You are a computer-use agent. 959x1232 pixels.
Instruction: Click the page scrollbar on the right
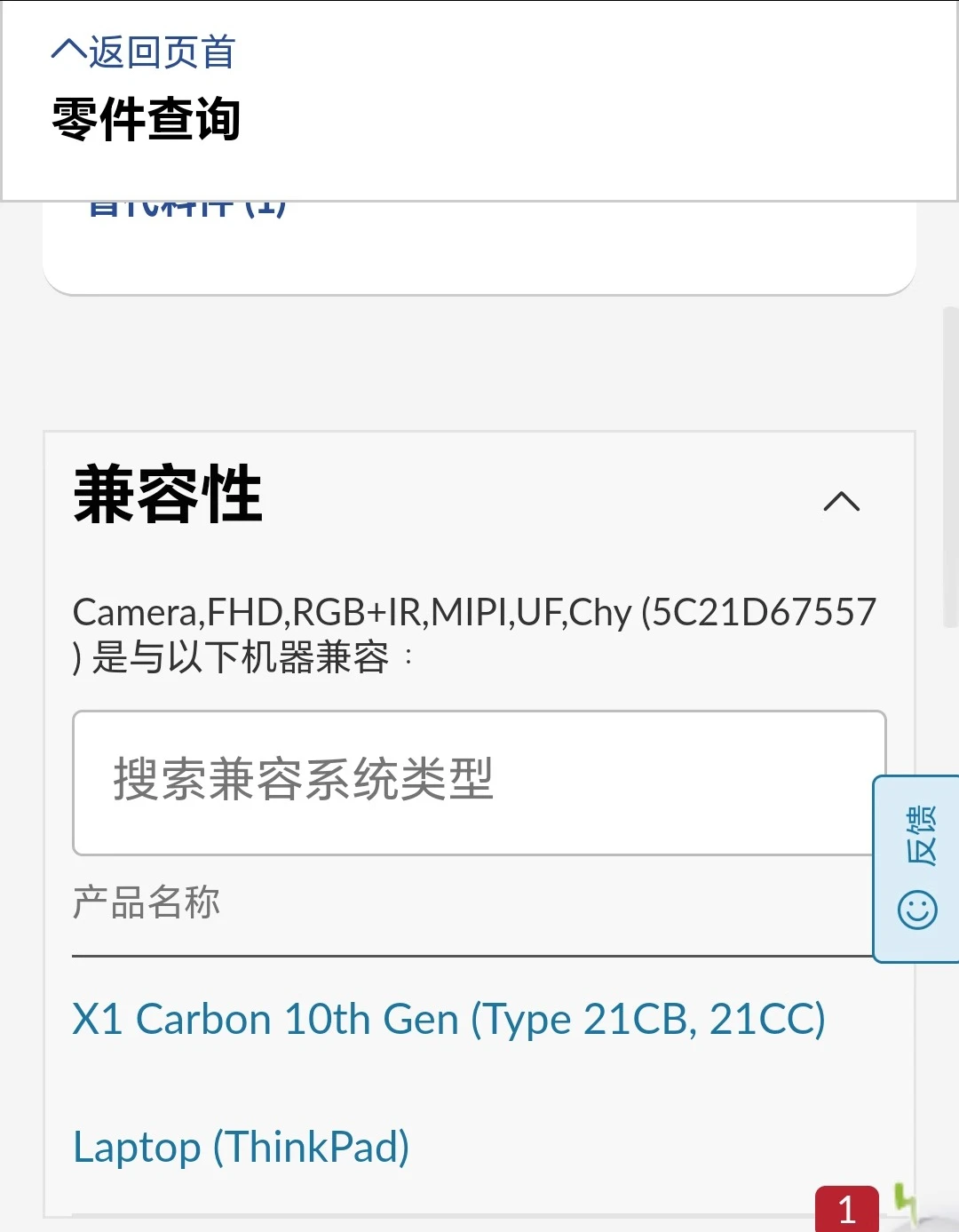(949, 467)
